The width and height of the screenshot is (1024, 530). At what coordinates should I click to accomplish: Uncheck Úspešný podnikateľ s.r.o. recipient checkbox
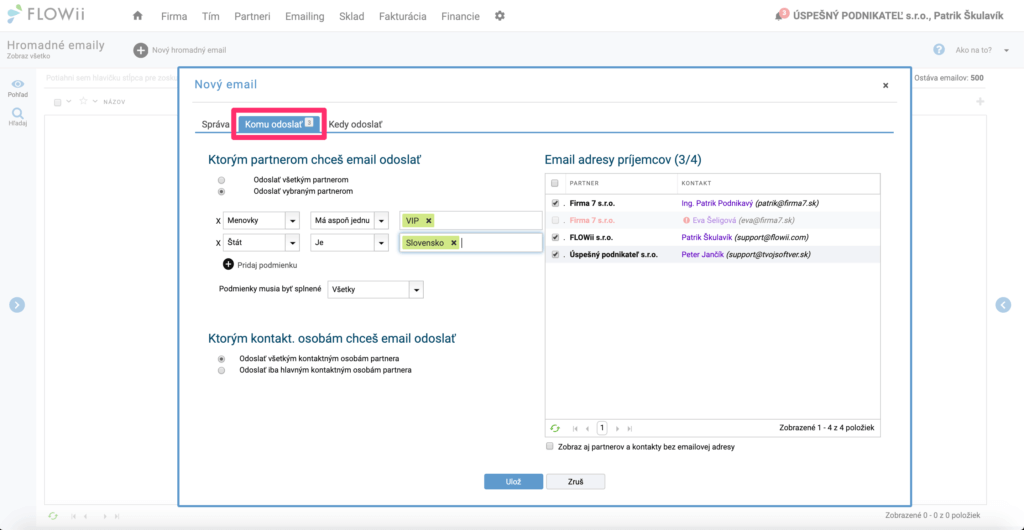[555, 254]
